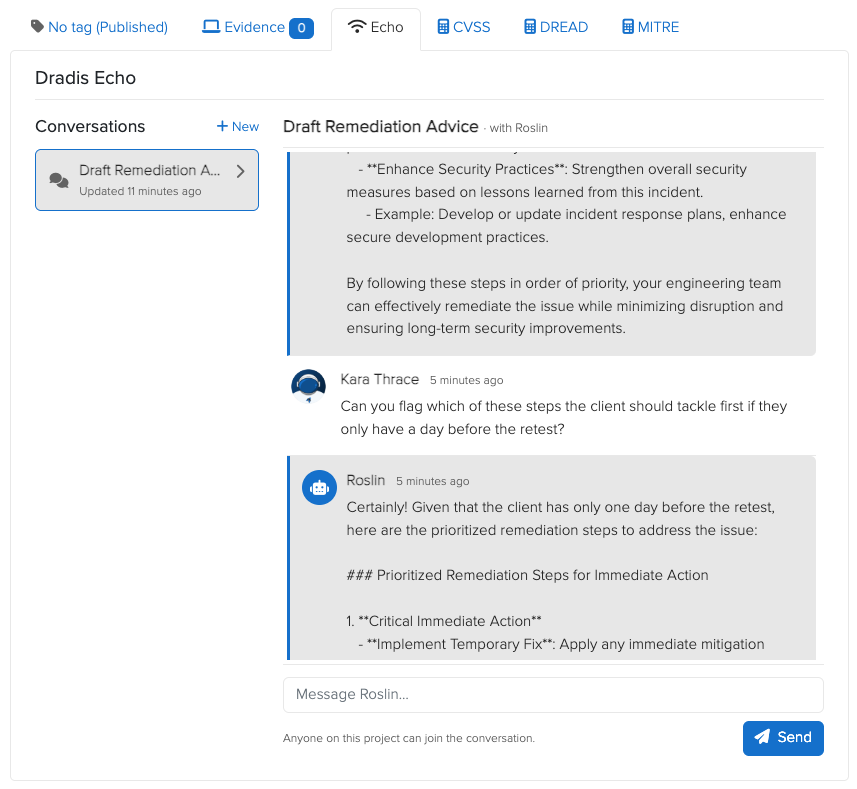Screen dimensions: 857x789
Task: Open the Draft Remediation A... conversation
Action: [x=147, y=180]
